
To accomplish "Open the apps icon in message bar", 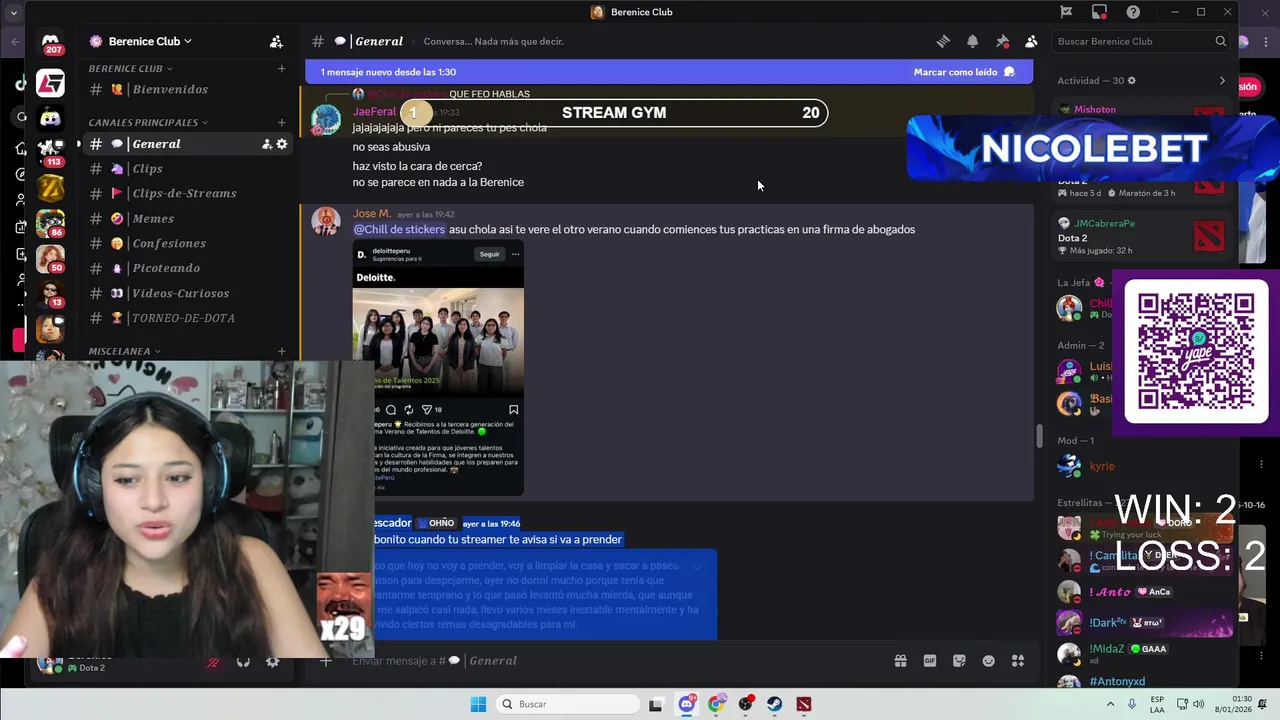I will (x=1018, y=661).
